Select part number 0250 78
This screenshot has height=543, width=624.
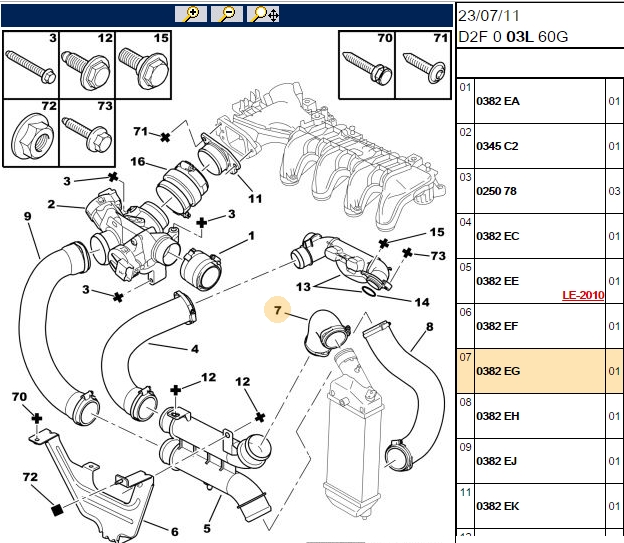496,191
